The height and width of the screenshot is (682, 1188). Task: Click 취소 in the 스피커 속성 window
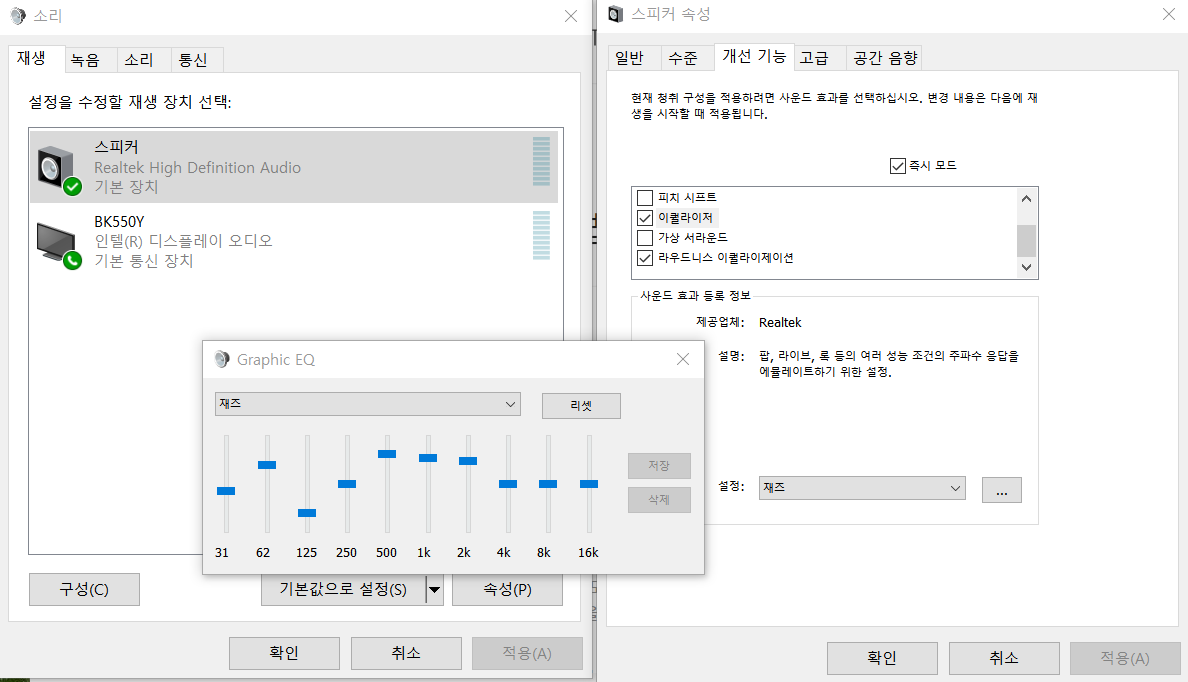pyautogui.click(x=1004, y=658)
